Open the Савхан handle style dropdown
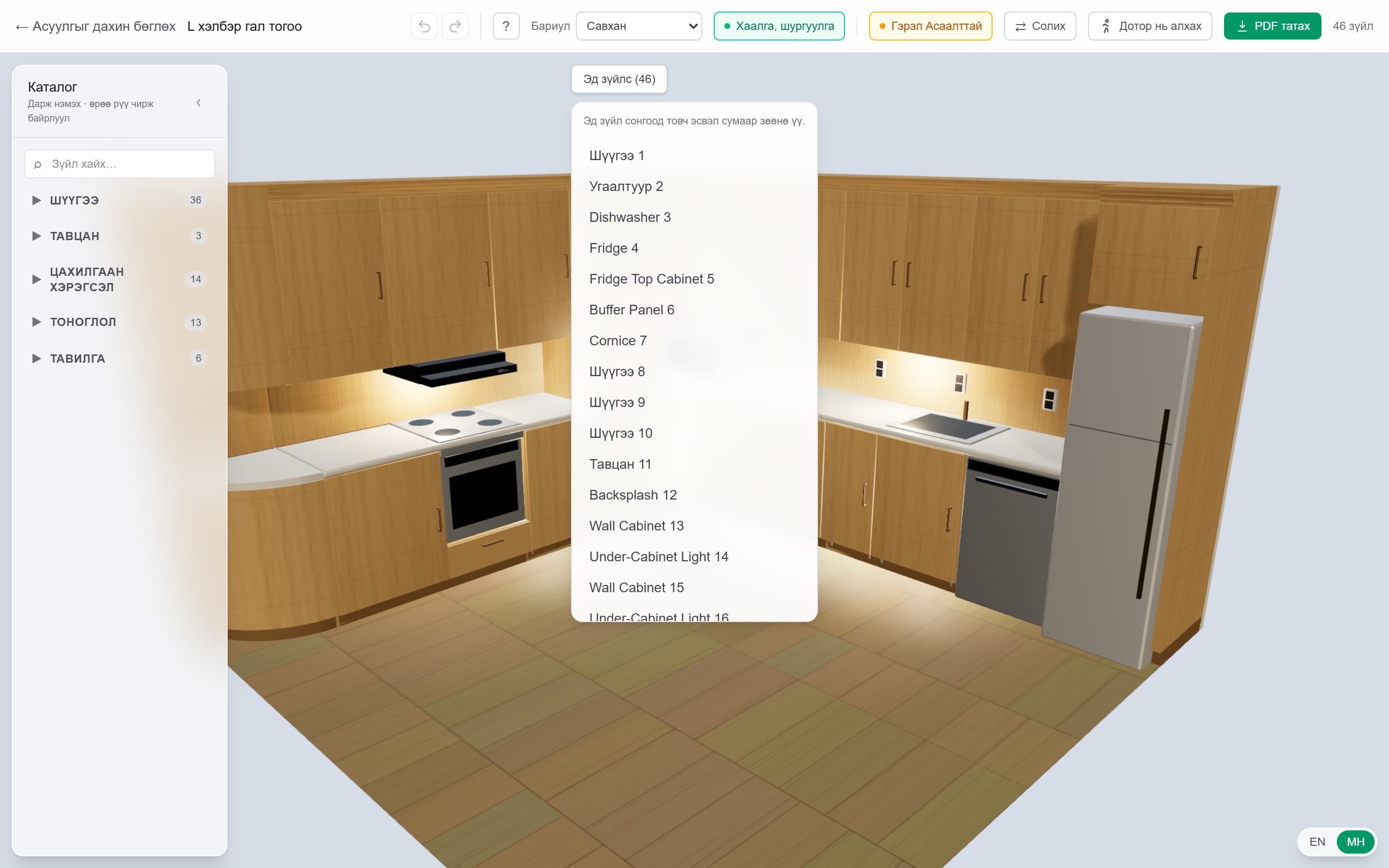The height and width of the screenshot is (868, 1389). [x=638, y=27]
